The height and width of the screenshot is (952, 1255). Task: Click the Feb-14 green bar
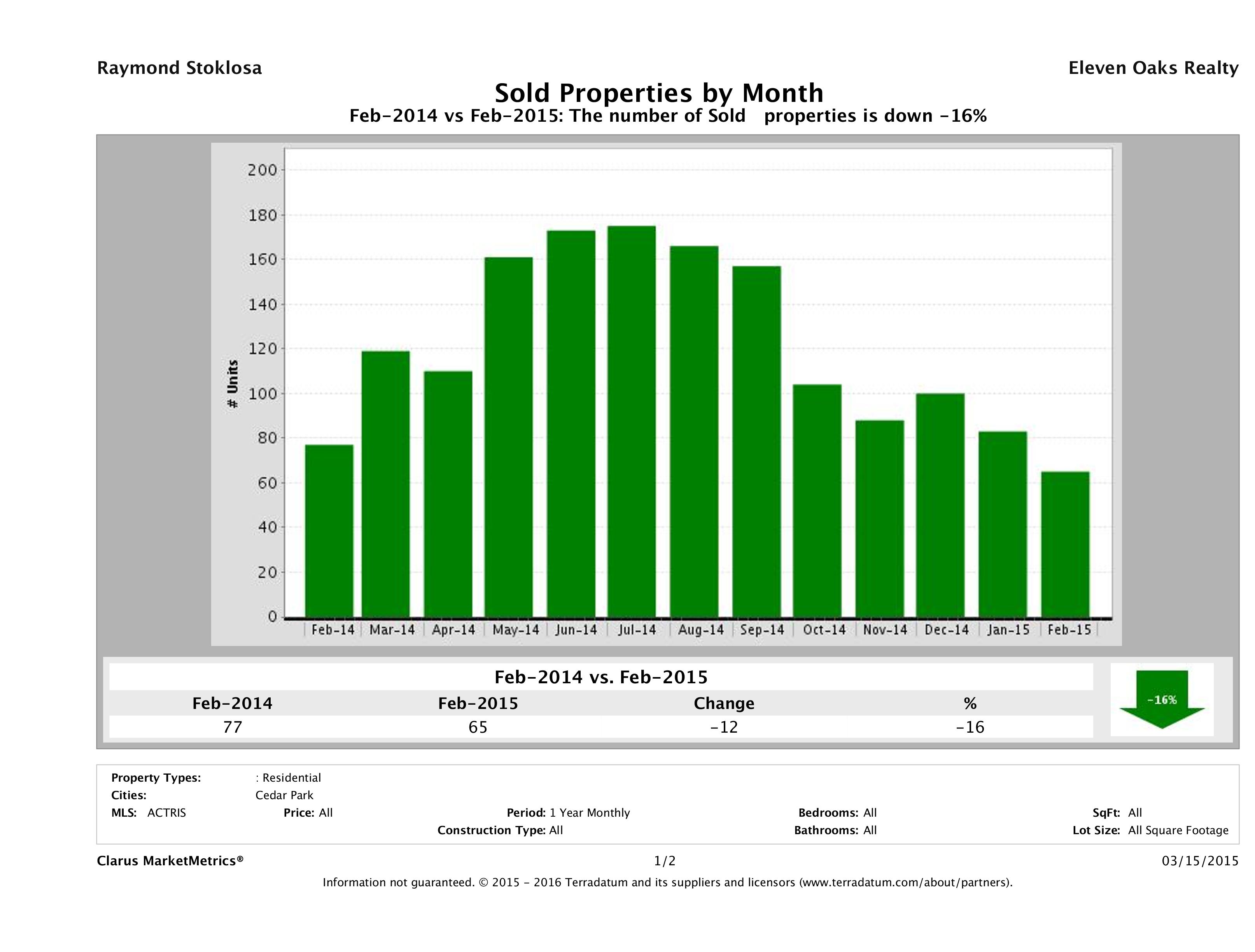tap(329, 530)
